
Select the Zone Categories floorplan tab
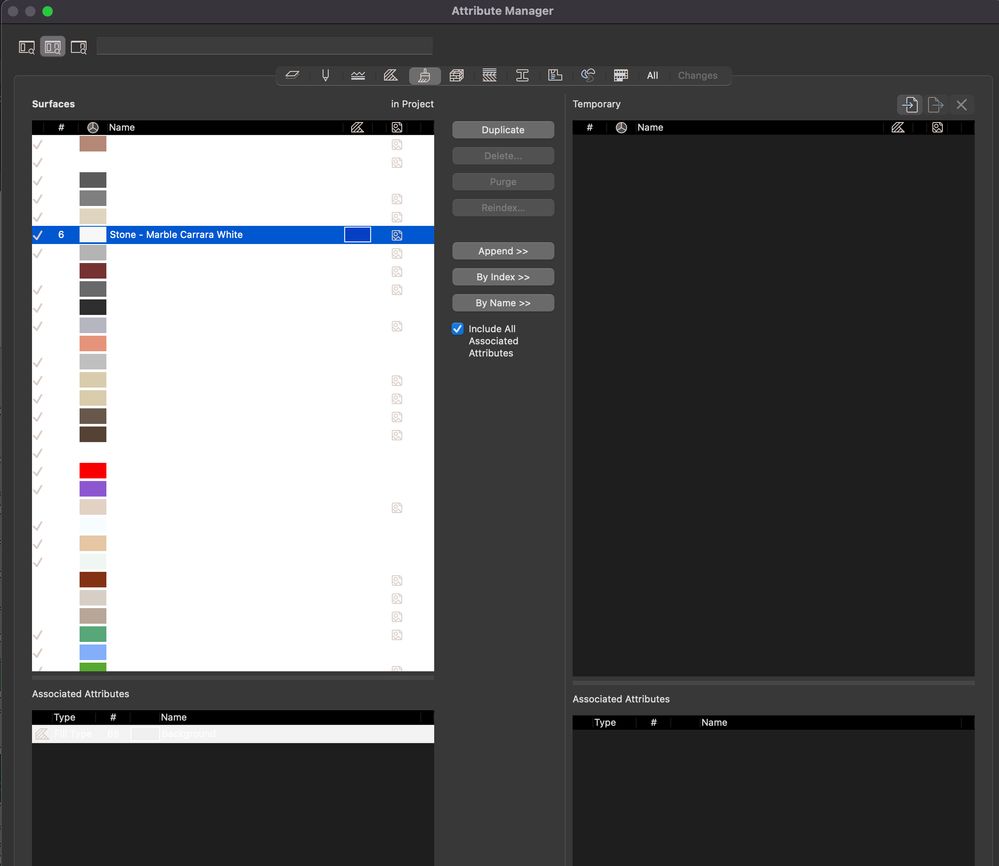click(x=555, y=75)
